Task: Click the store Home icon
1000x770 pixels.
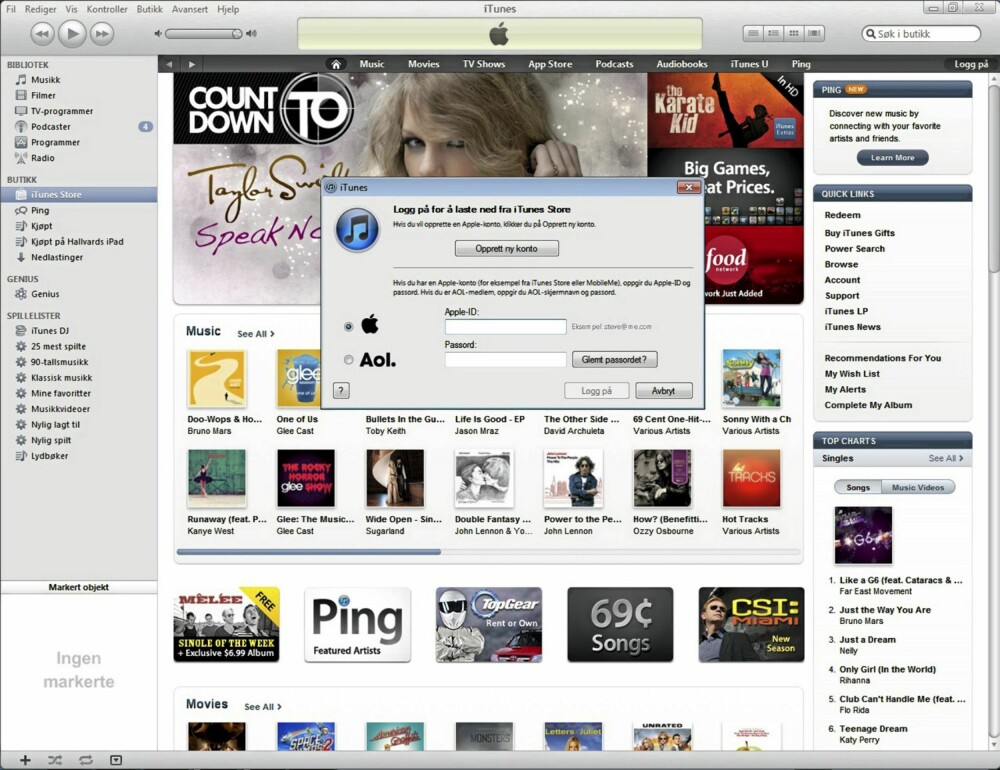Action: [336, 64]
